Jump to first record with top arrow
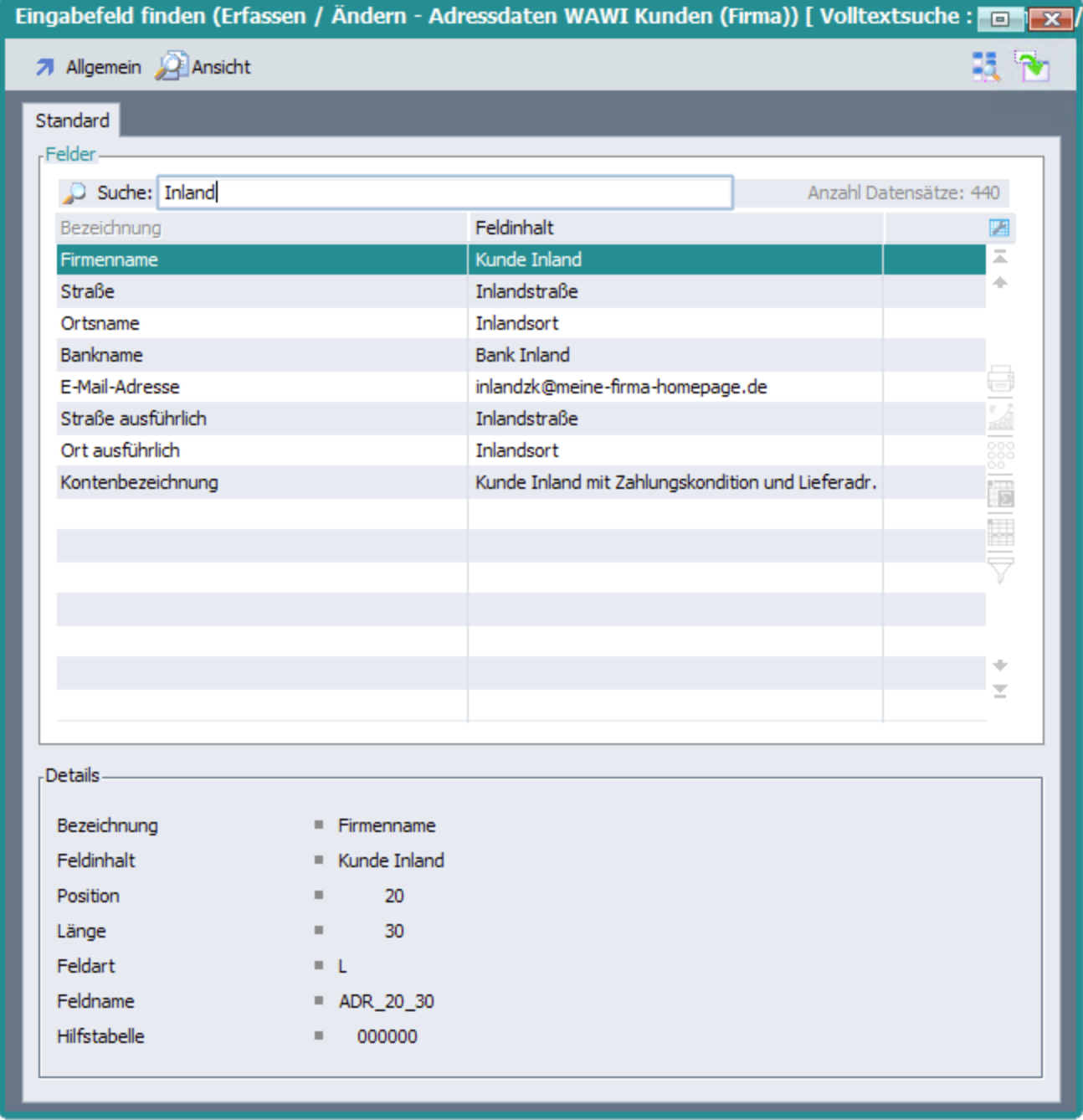 click(x=1000, y=257)
